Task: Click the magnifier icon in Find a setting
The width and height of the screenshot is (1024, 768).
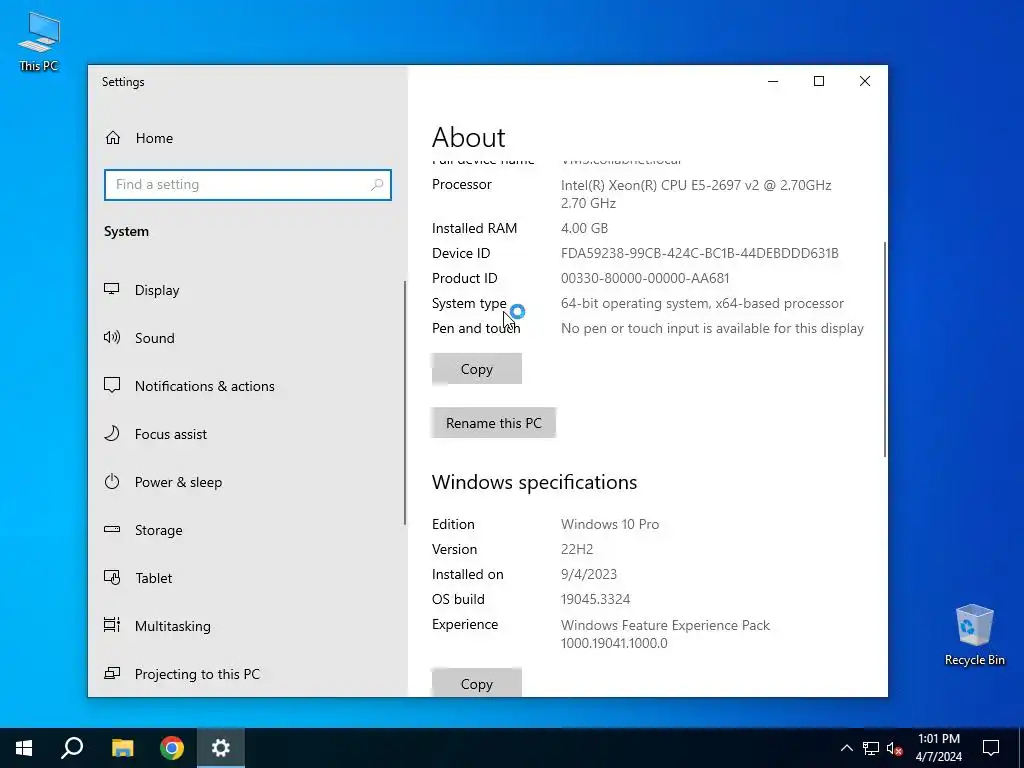Action: (377, 185)
